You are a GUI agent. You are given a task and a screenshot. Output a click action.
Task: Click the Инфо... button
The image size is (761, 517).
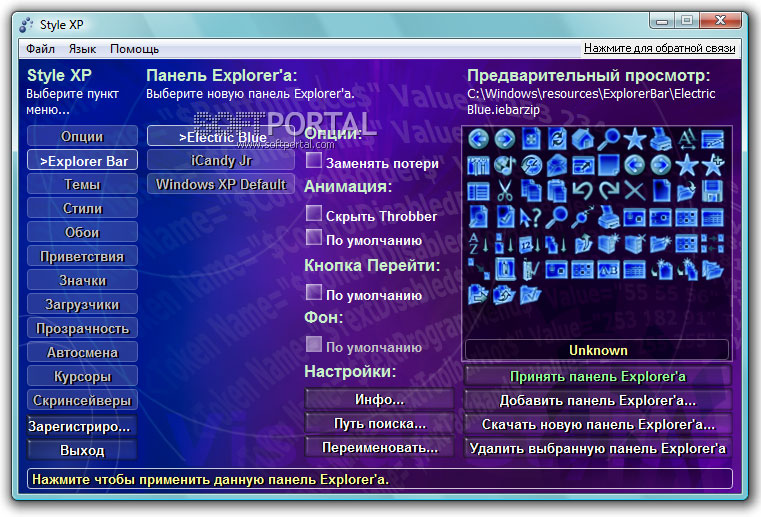(379, 399)
